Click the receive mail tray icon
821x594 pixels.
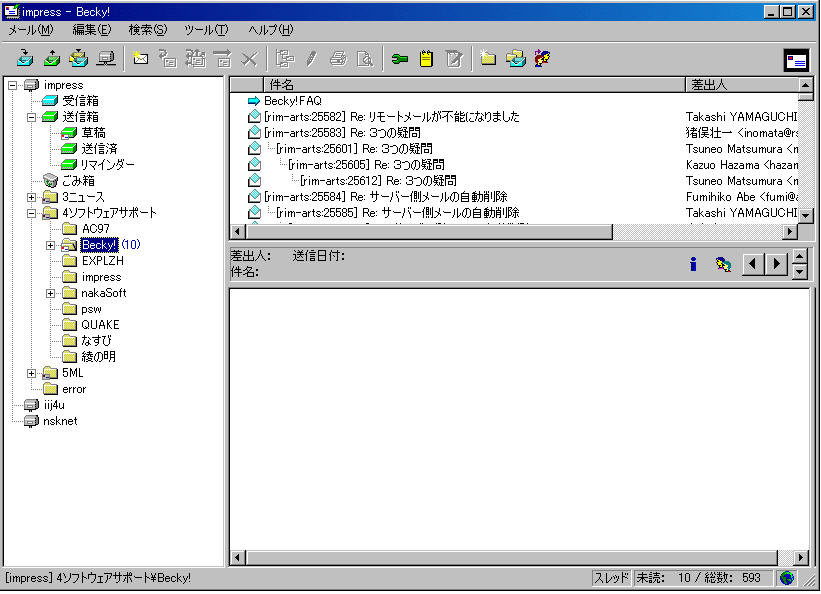point(24,58)
